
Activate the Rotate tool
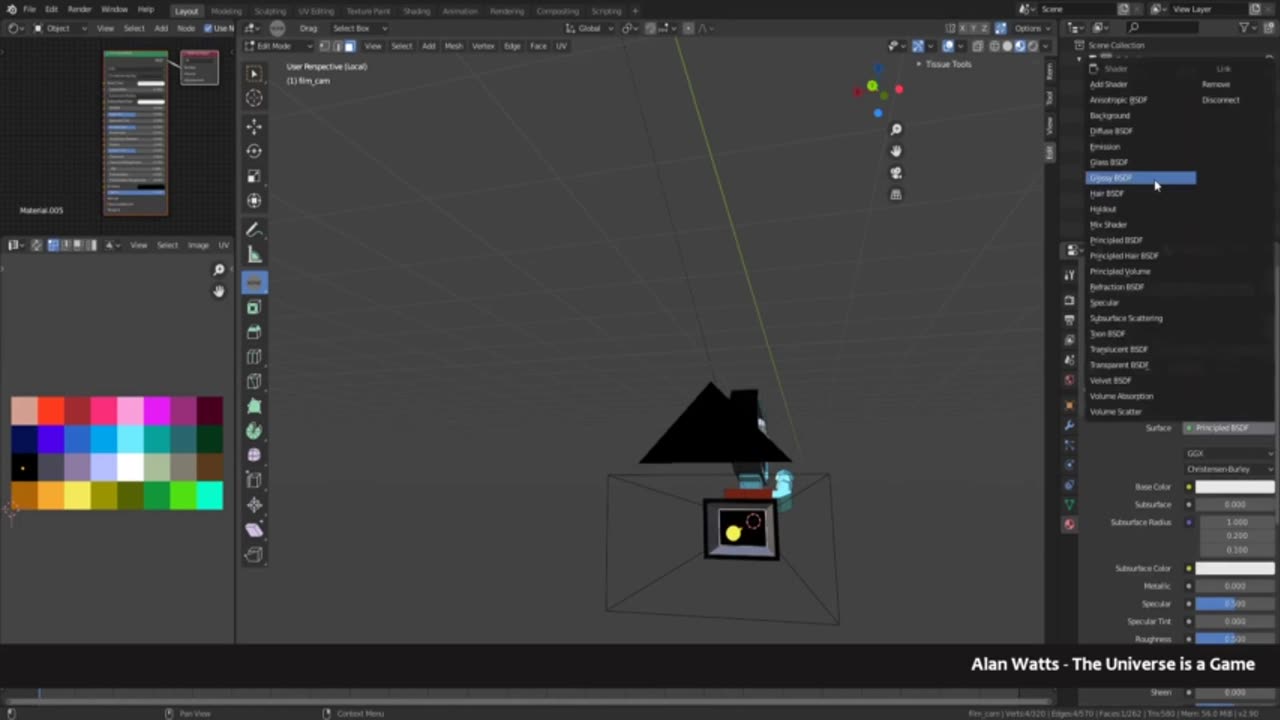[254, 151]
